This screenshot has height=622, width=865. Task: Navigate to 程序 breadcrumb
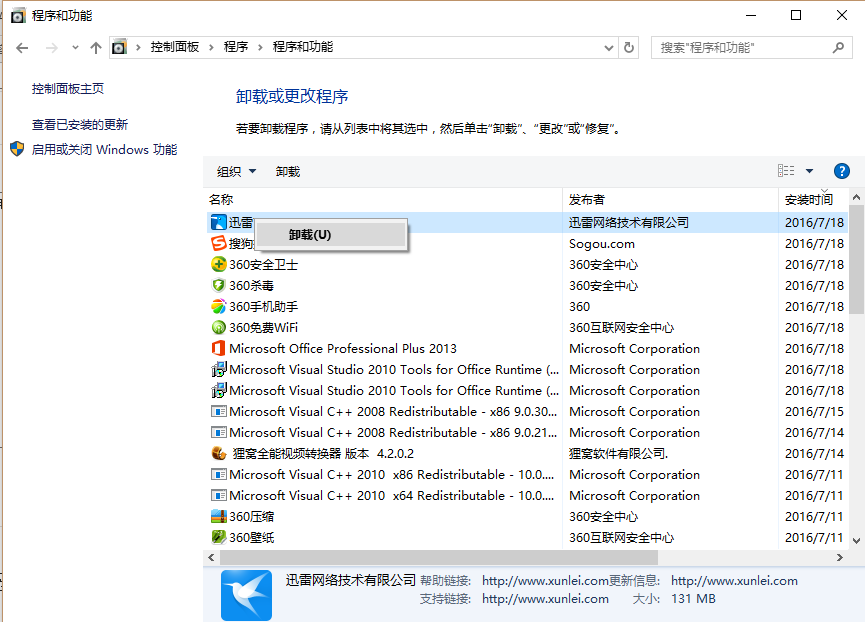(236, 47)
